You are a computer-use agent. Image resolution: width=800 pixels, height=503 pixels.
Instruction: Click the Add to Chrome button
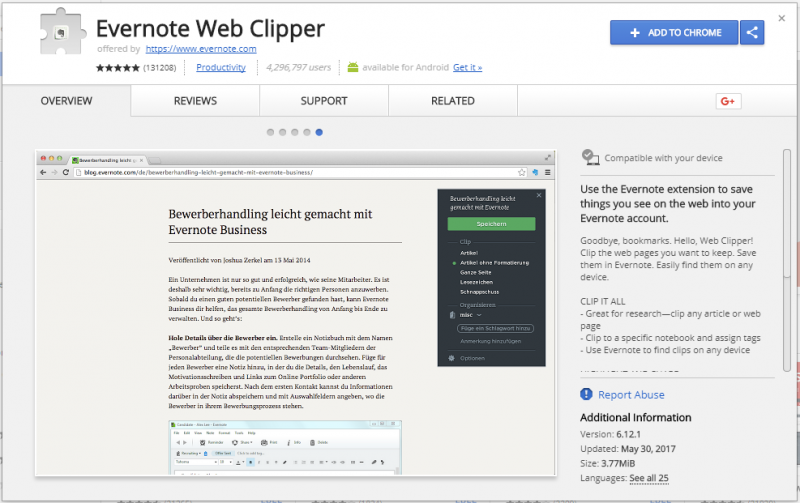pos(674,33)
